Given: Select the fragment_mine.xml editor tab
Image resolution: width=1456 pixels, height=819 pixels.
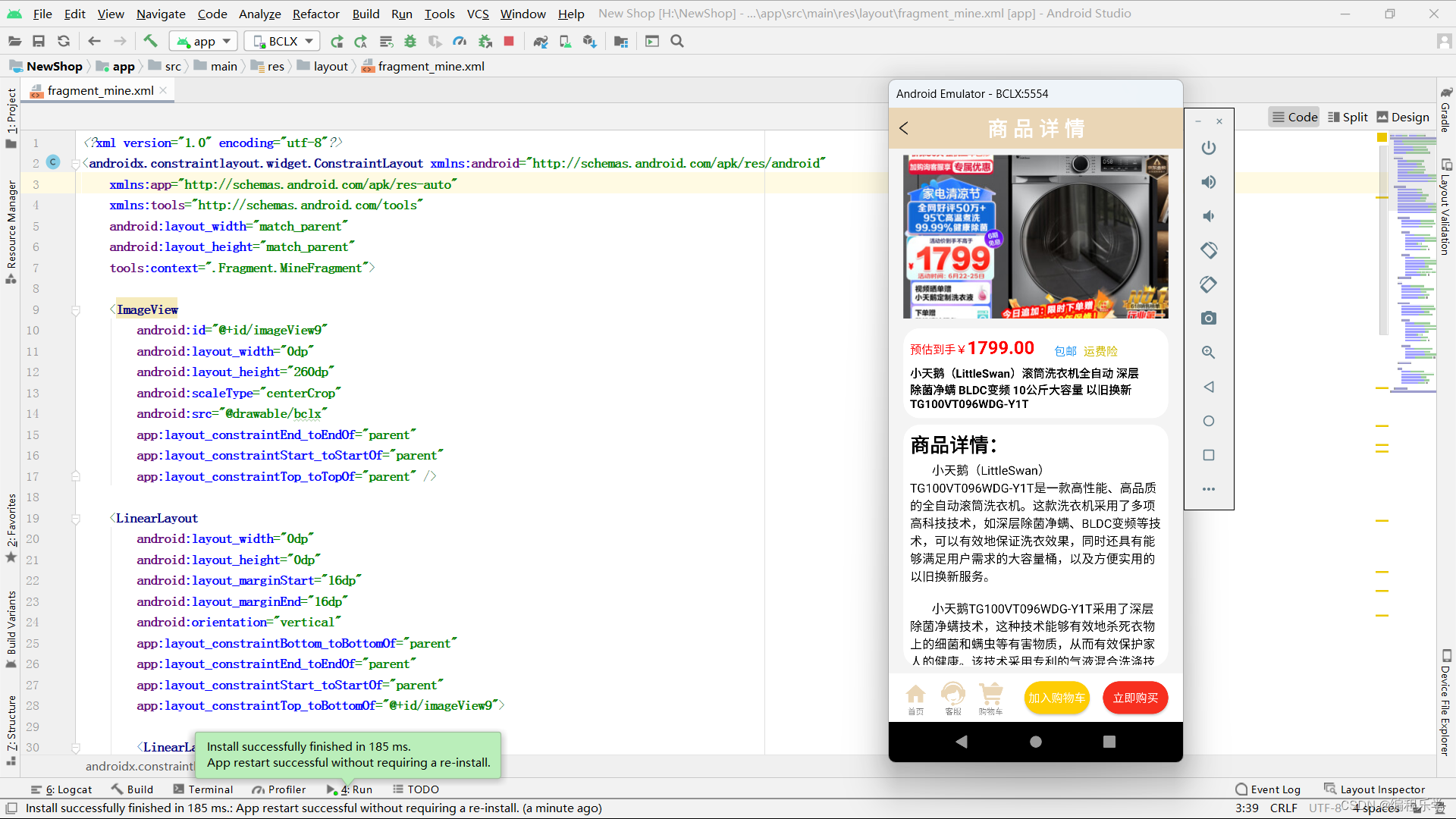Looking at the screenshot, I should [100, 90].
